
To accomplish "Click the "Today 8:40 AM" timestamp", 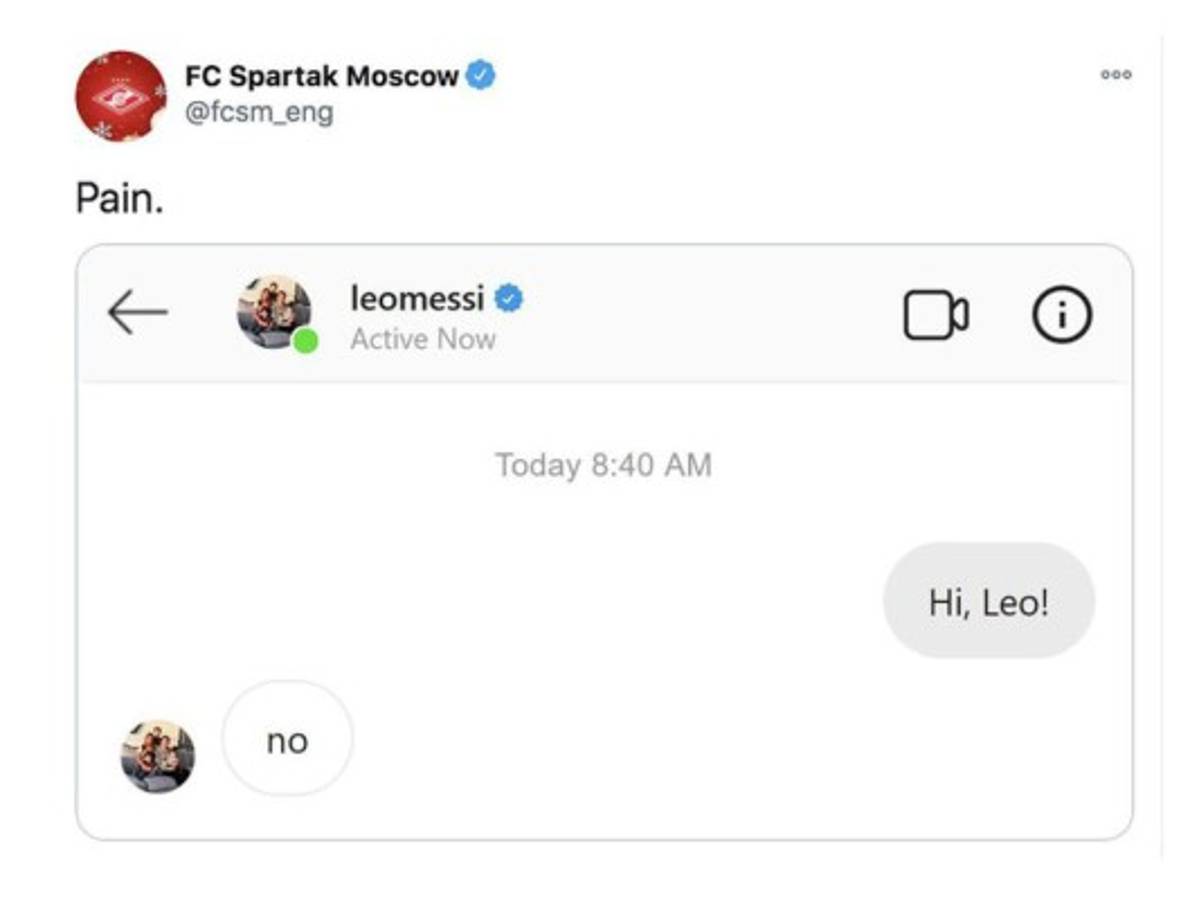I will click(x=603, y=465).
